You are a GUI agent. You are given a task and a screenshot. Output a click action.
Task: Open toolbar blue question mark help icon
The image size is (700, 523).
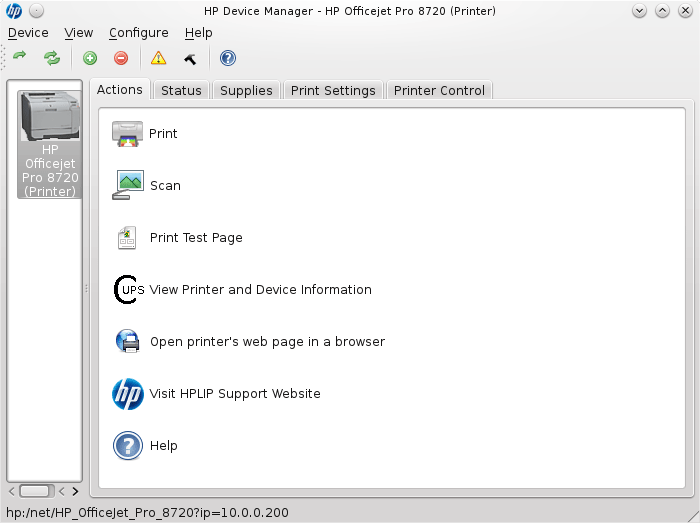(228, 58)
